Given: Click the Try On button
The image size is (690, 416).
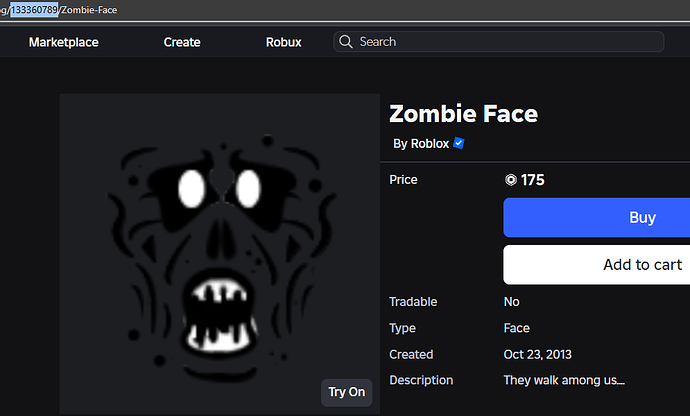Looking at the screenshot, I should [347, 392].
